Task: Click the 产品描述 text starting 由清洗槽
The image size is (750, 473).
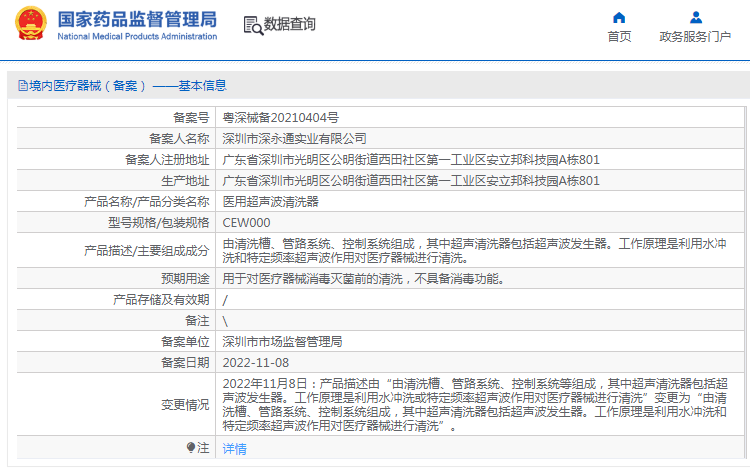Action: (x=474, y=251)
